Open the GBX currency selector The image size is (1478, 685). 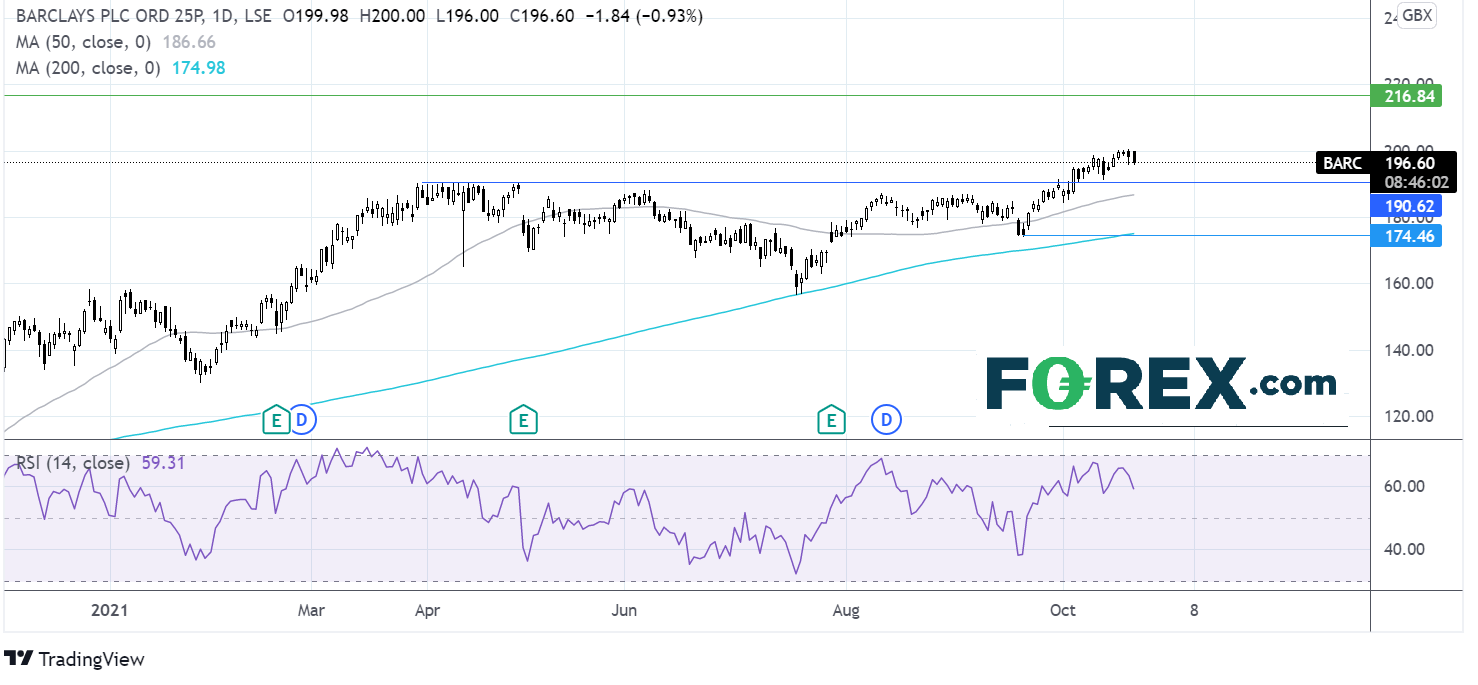pyautogui.click(x=1415, y=15)
